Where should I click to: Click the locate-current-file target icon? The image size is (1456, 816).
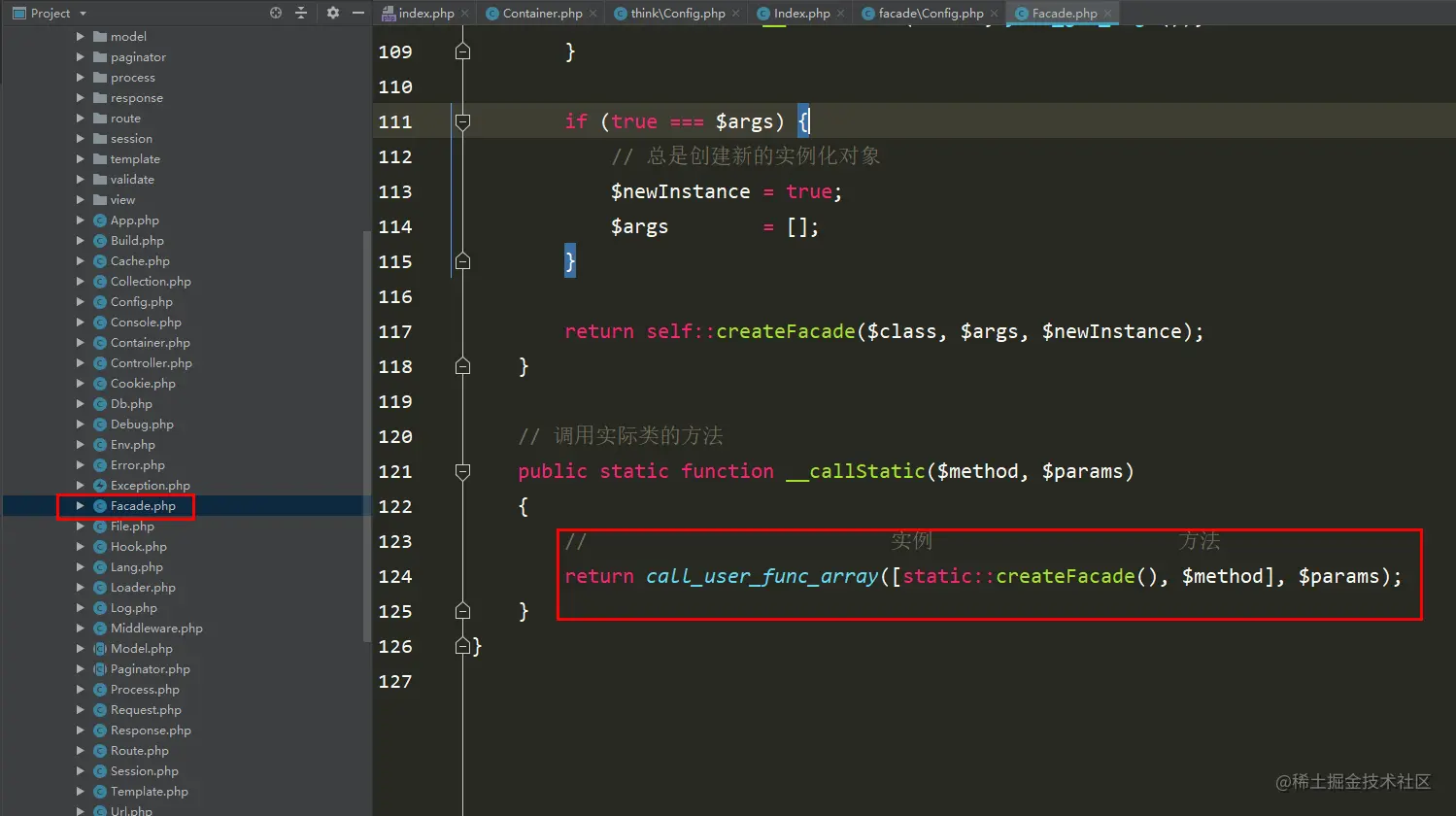(276, 13)
